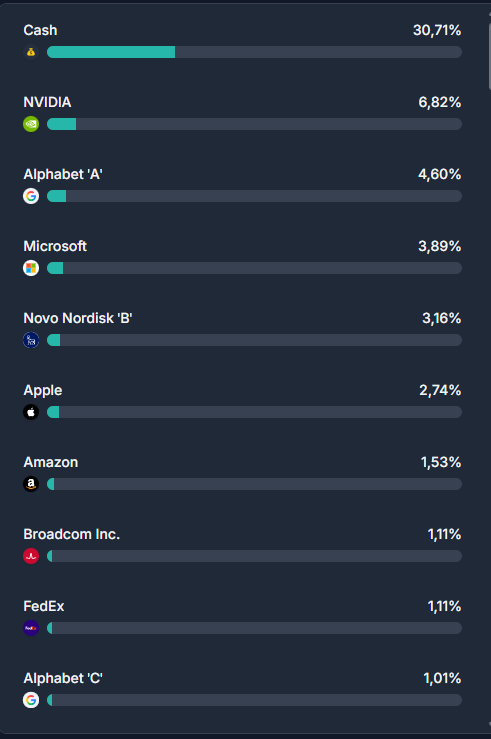Select the FedEx holding name
This screenshot has width=491, height=739.
[x=44, y=606]
